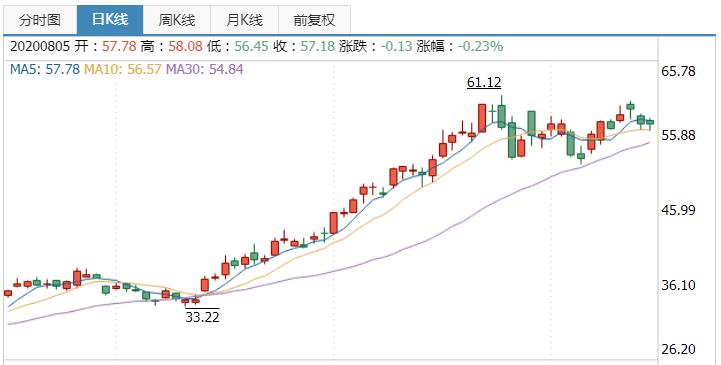
Task: Click the last green candlestick on chart
Action: coord(650,122)
